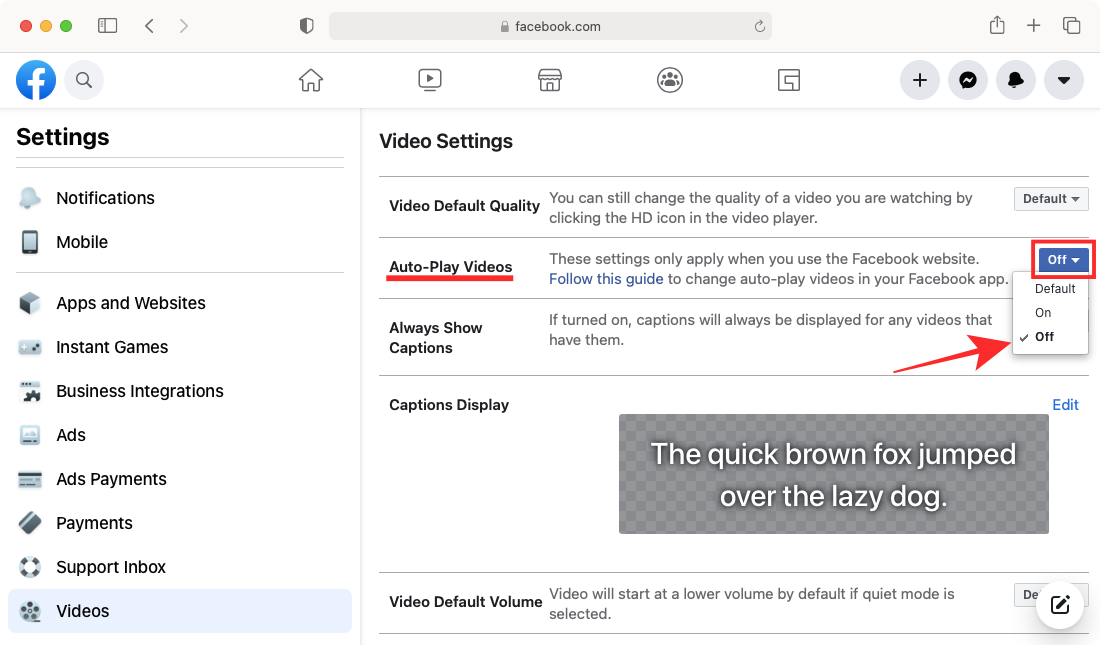The width and height of the screenshot is (1100, 645).
Task: Click the Safari Share icon
Action: pyautogui.click(x=997, y=26)
